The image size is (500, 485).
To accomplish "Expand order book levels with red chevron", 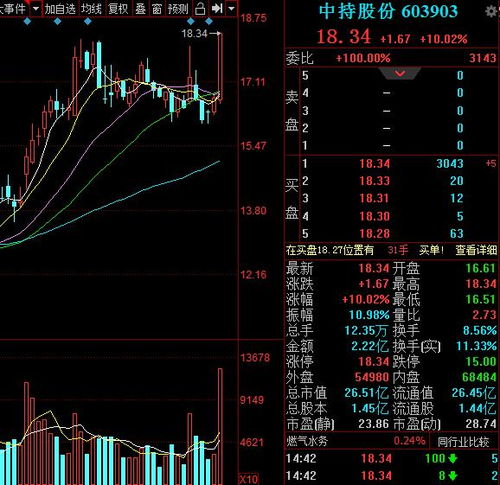I will tap(400, 73).
